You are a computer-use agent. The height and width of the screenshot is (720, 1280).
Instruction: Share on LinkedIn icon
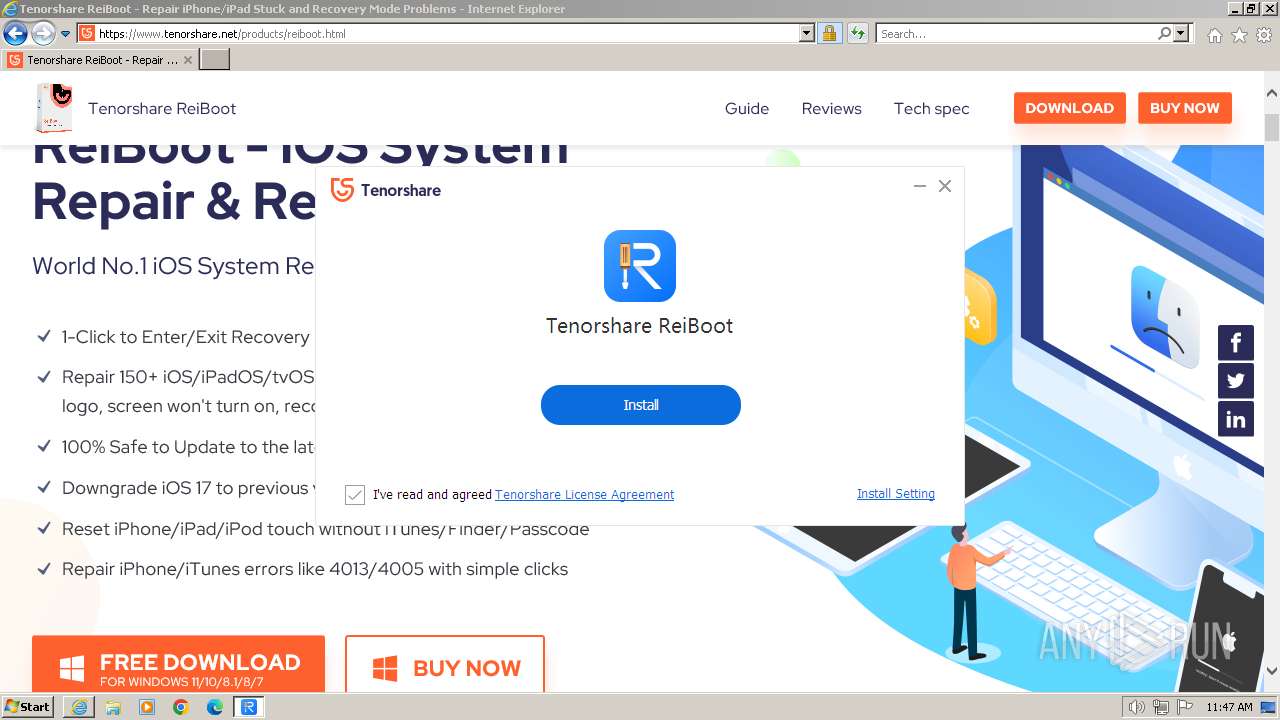pos(1235,419)
